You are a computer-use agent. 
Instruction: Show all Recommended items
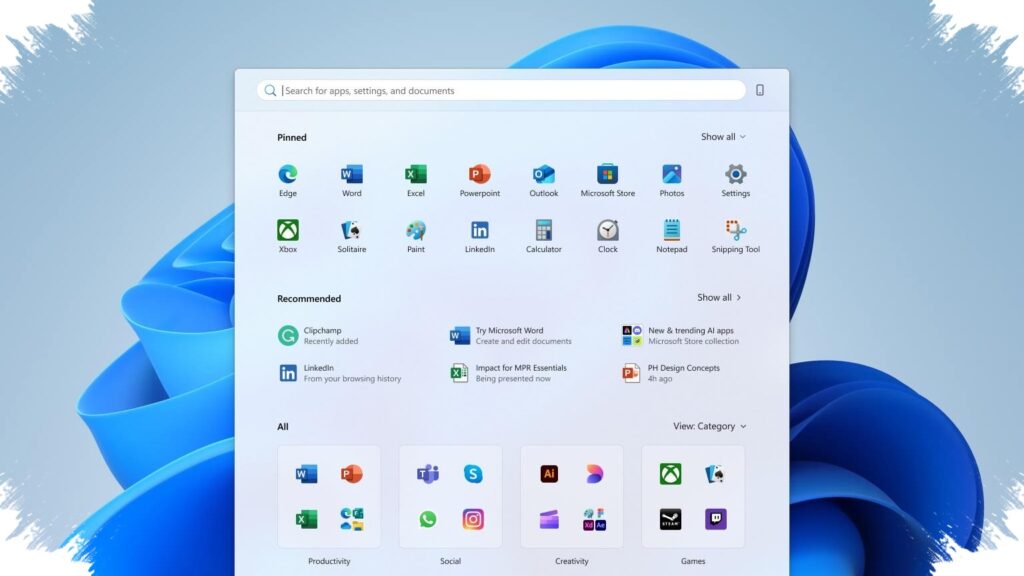719,297
